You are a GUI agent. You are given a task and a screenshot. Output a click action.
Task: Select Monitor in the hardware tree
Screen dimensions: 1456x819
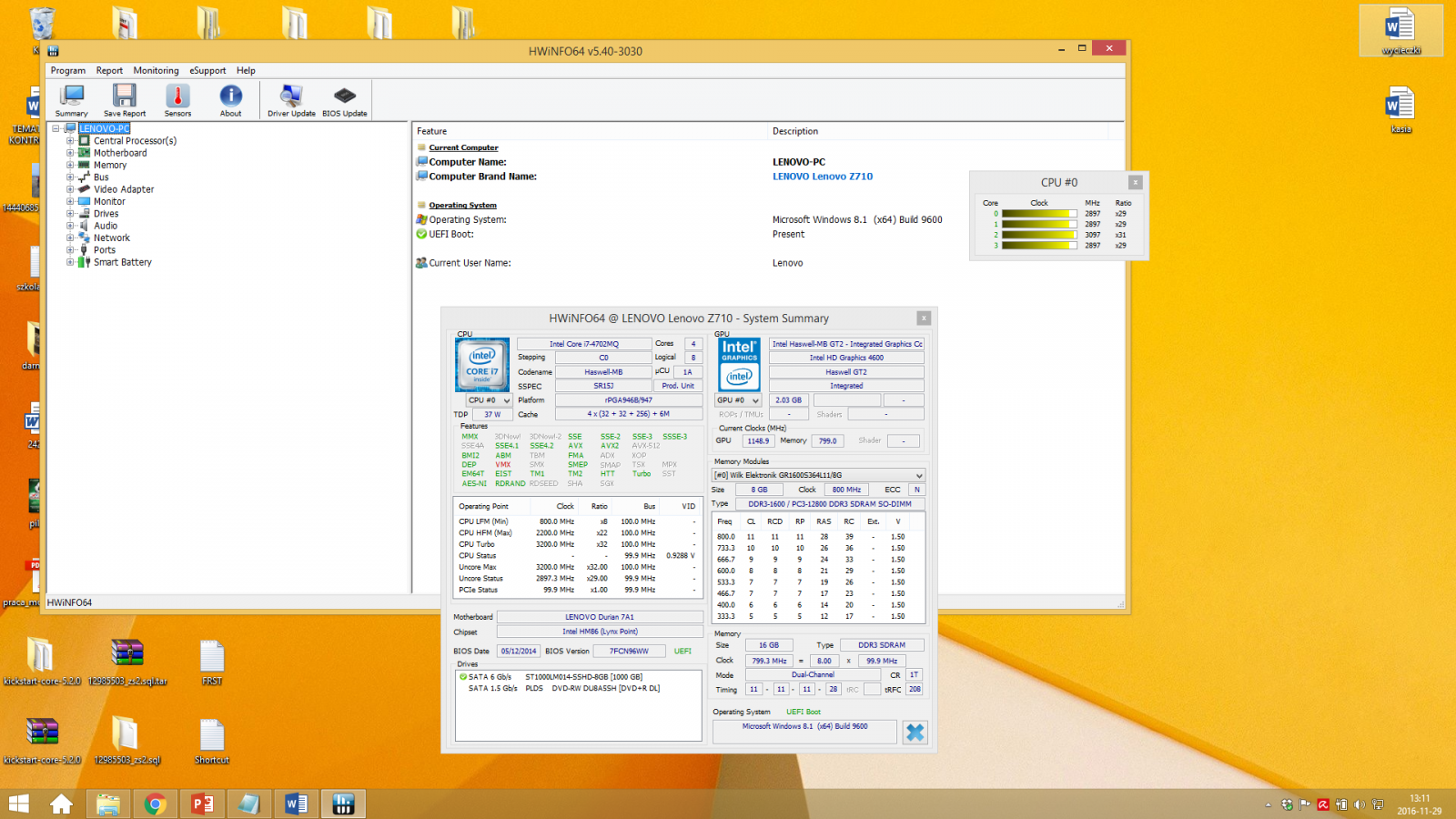click(109, 201)
